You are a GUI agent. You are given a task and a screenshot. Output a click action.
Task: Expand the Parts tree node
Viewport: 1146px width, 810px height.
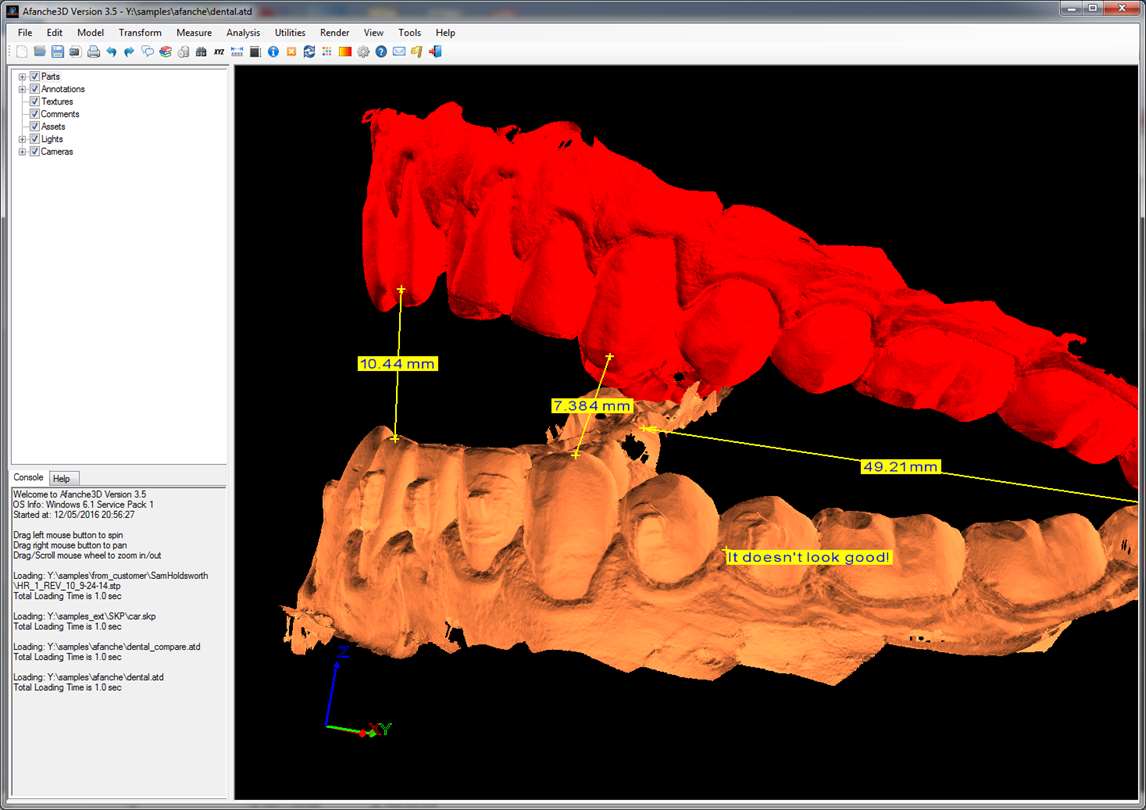[x=22, y=77]
